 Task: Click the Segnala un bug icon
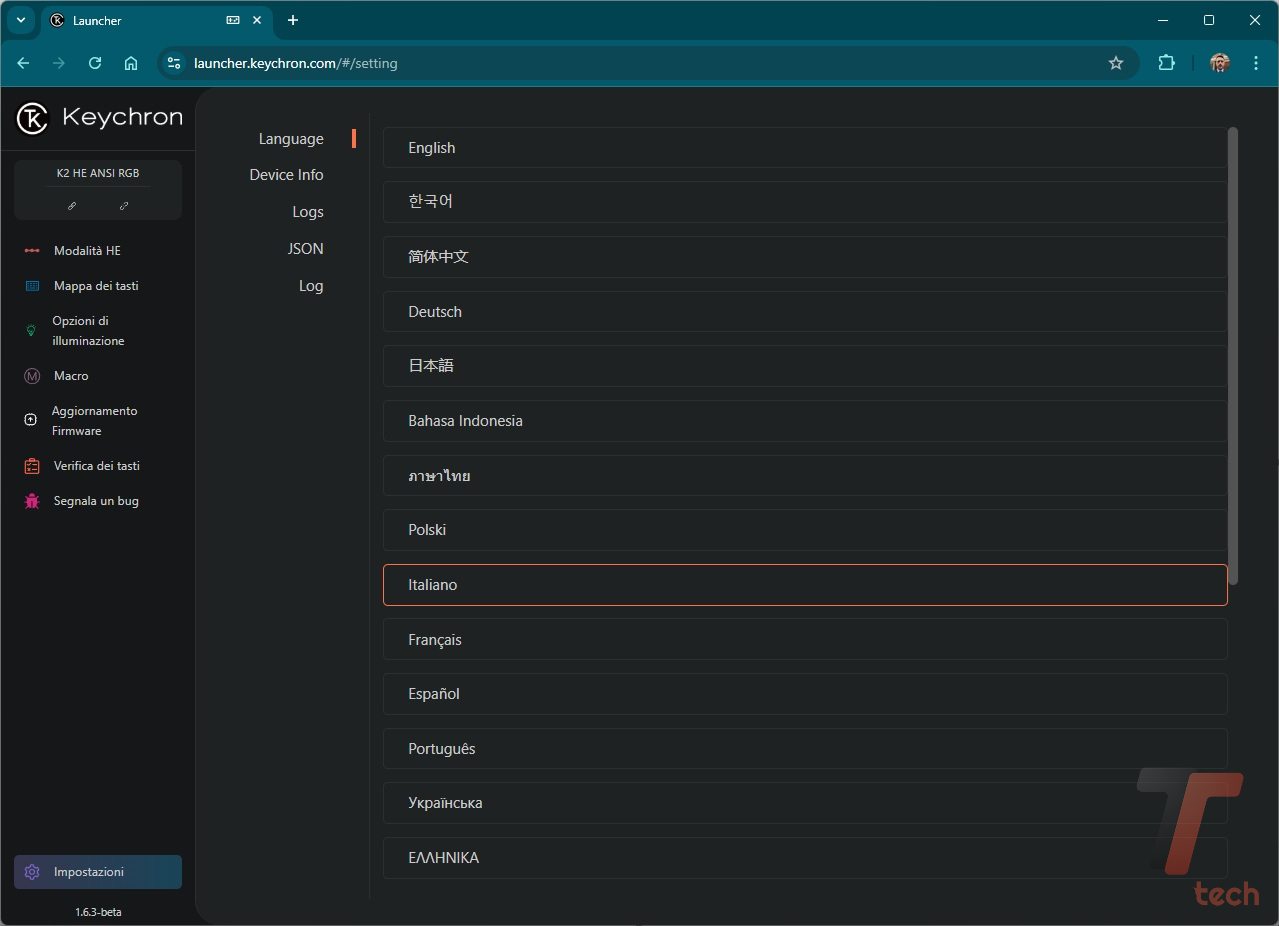point(32,501)
